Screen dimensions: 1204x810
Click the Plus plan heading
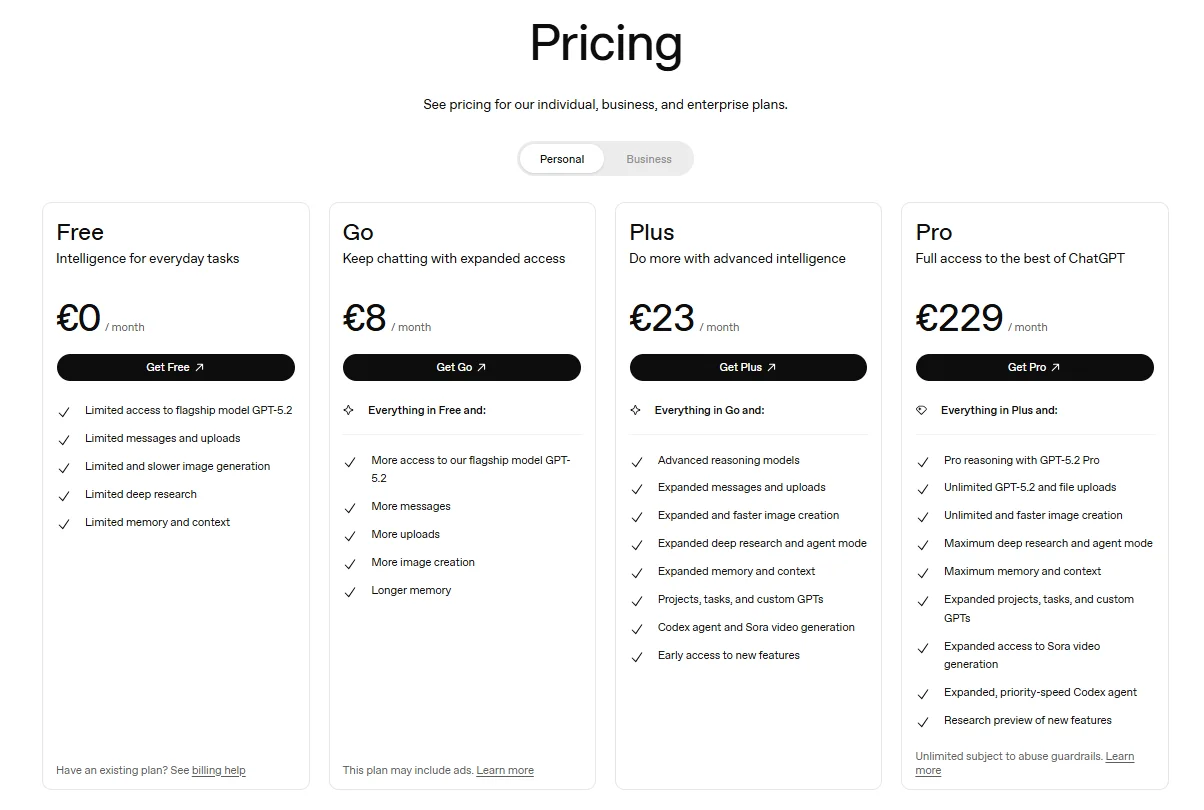pos(650,232)
